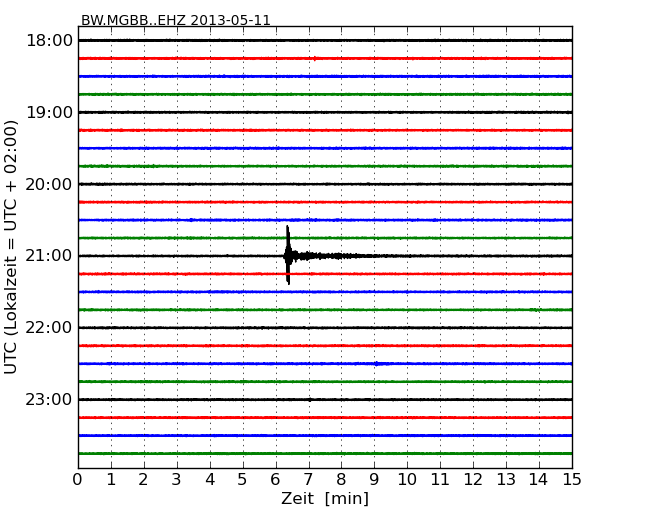The width and height of the screenshot is (650, 520).
Task: Click the x-axis tick label 7
Action: [308, 480]
